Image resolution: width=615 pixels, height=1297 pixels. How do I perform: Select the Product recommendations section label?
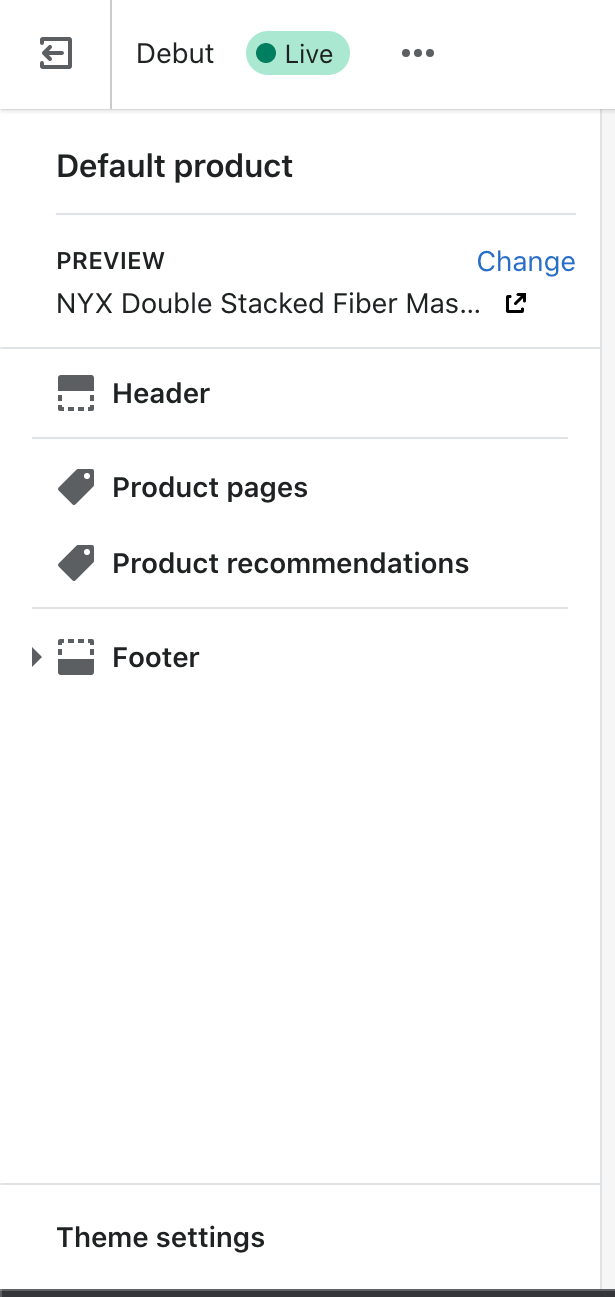pyautogui.click(x=290, y=564)
